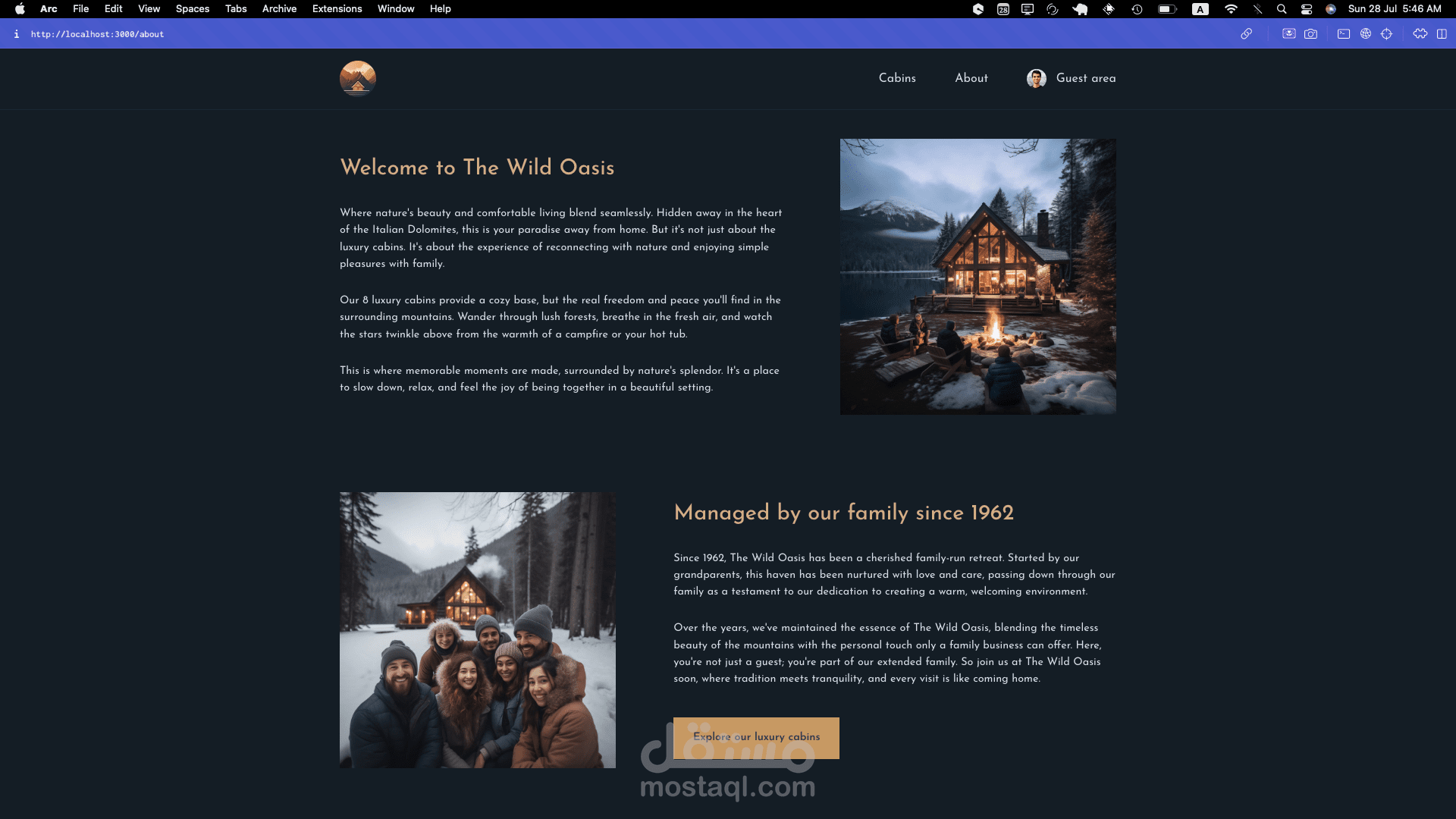Screen dimensions: 1456x819
Task: Click the site info icon beside URL
Action: pos(17,34)
